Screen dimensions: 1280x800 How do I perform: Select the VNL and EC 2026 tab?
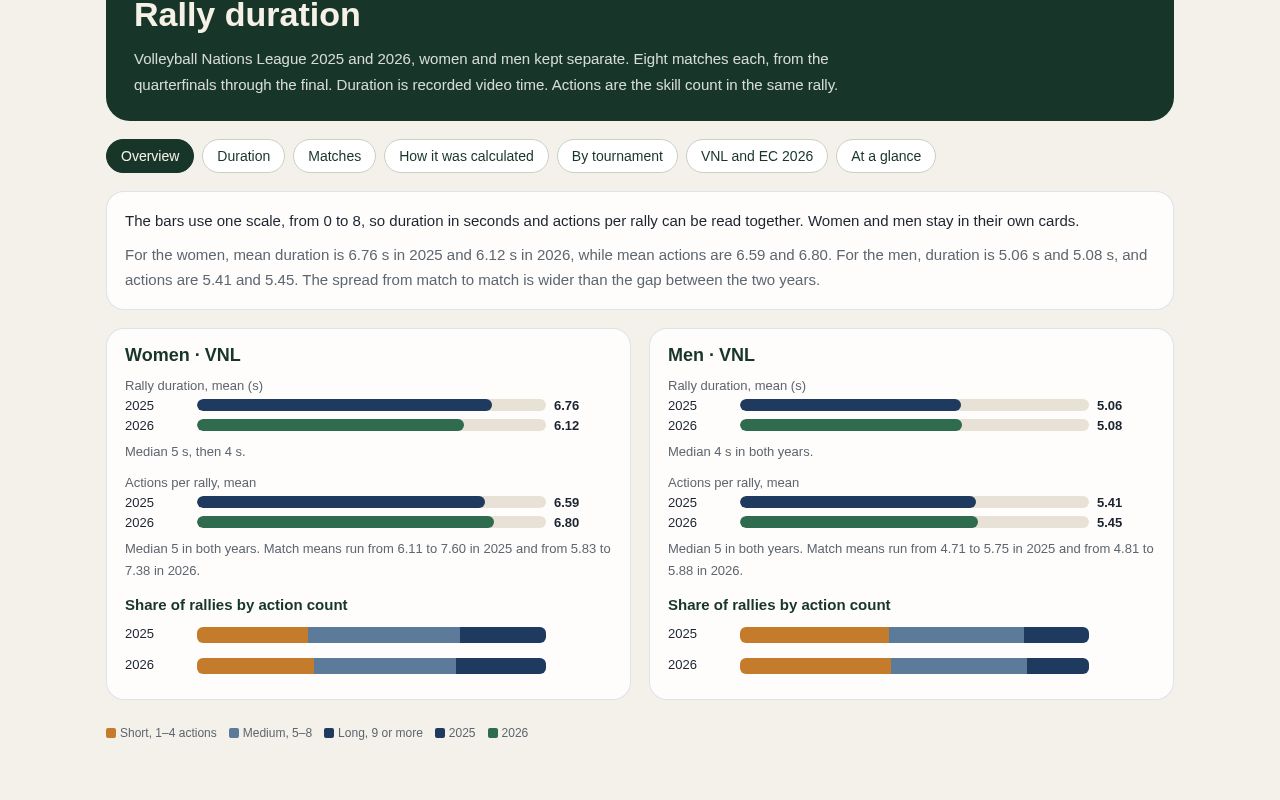click(757, 156)
